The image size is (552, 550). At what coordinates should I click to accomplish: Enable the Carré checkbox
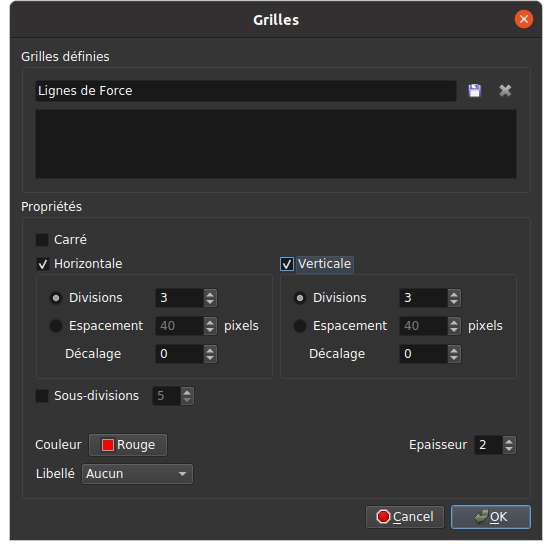pyautogui.click(x=42, y=240)
